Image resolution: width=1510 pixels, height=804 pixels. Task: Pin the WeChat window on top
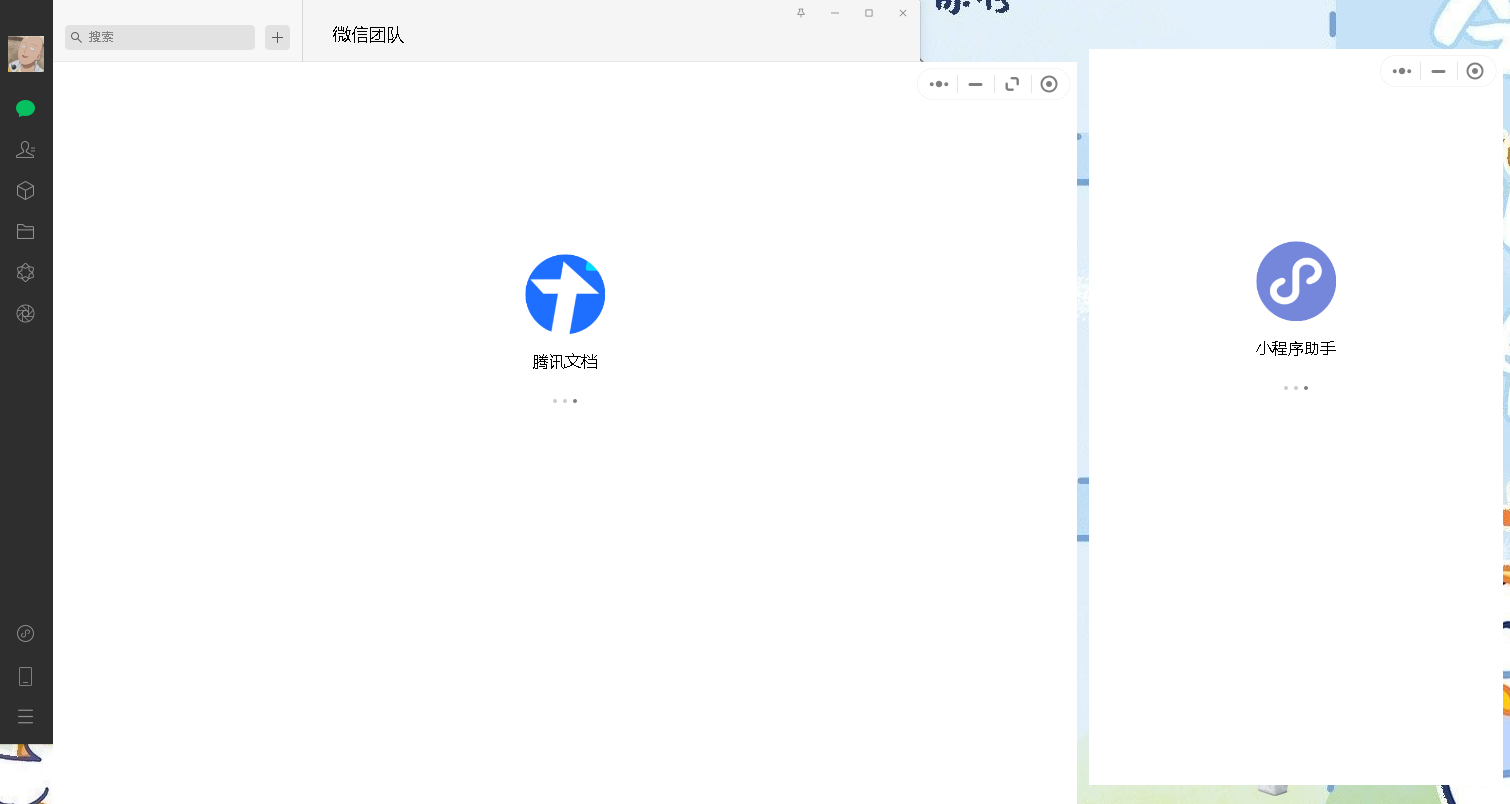[801, 13]
